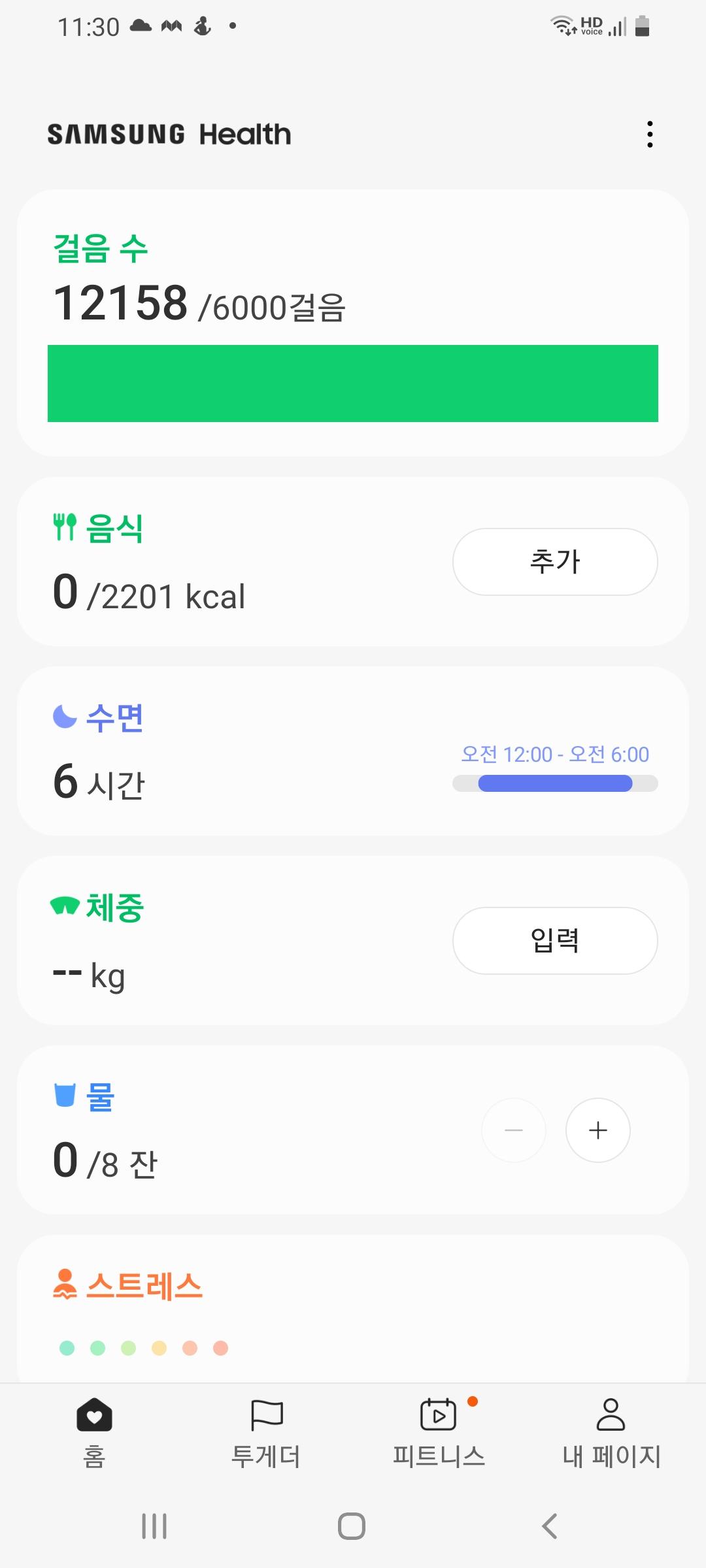Go to the 내 페이지 tab
The image size is (706, 1568).
(x=611, y=1431)
